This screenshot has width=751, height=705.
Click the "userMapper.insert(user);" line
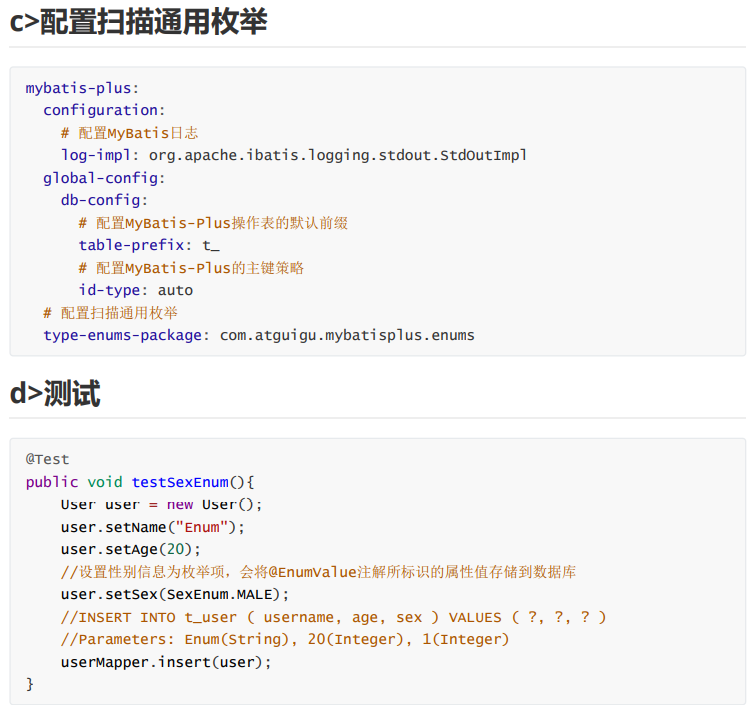click(x=166, y=662)
